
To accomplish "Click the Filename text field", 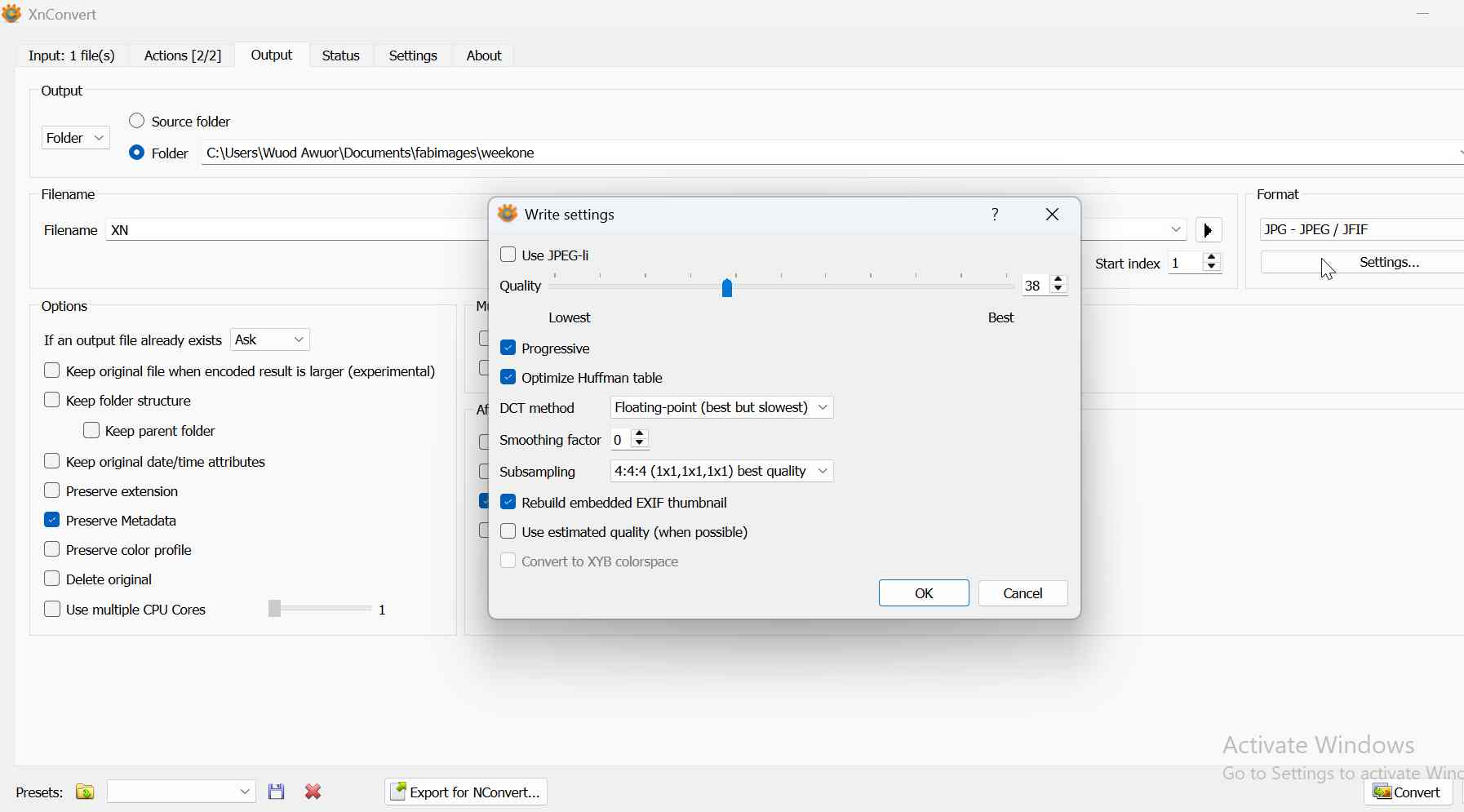I will point(294,230).
